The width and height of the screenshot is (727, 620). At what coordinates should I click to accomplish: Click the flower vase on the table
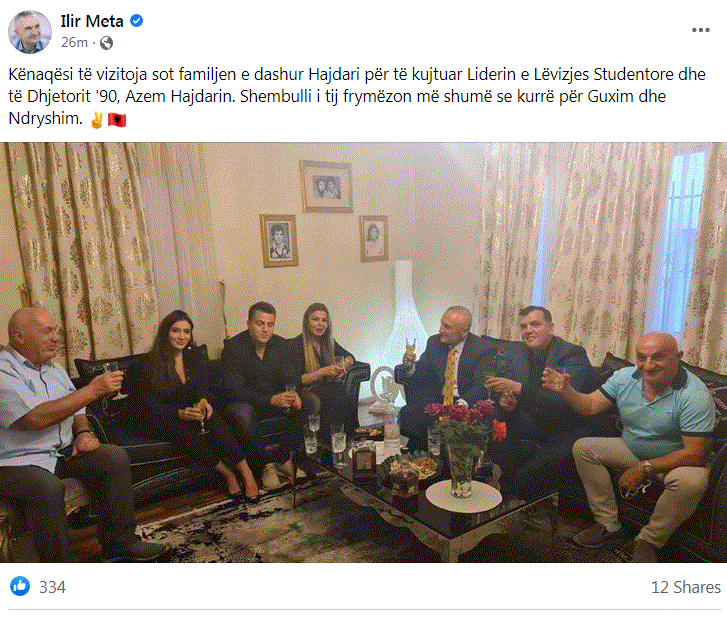[x=460, y=448]
